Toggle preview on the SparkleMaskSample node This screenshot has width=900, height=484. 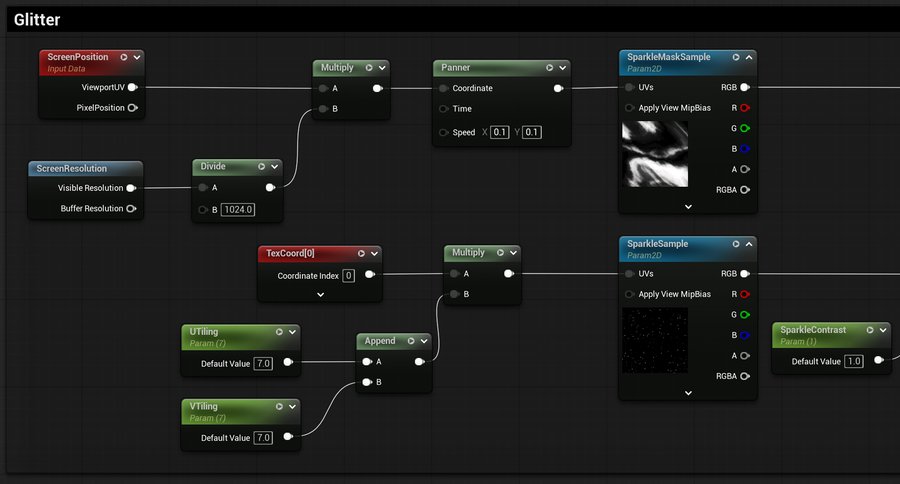pyautogui.click(x=736, y=57)
